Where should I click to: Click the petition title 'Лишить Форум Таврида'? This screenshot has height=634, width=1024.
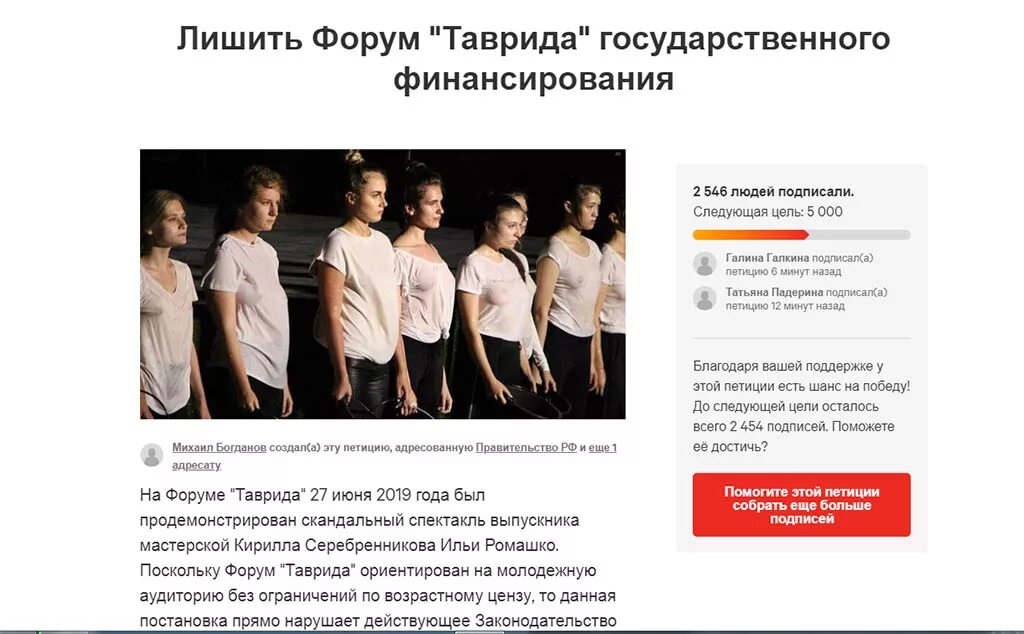[x=533, y=58]
